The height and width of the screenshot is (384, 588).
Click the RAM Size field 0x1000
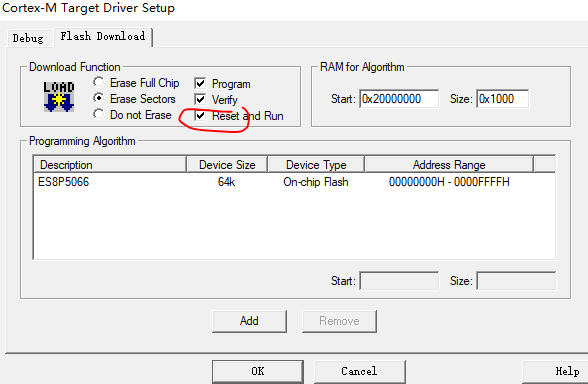click(x=502, y=99)
